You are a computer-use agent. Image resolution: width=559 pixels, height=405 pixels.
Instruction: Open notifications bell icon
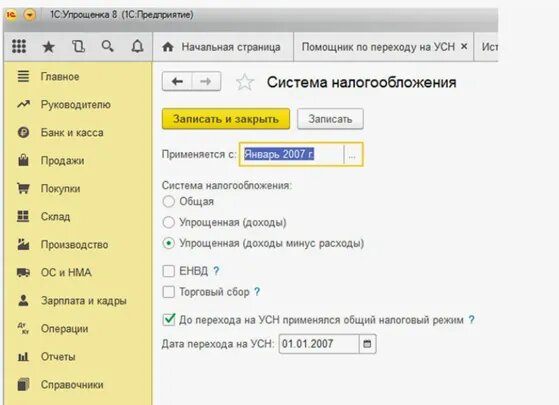(137, 46)
